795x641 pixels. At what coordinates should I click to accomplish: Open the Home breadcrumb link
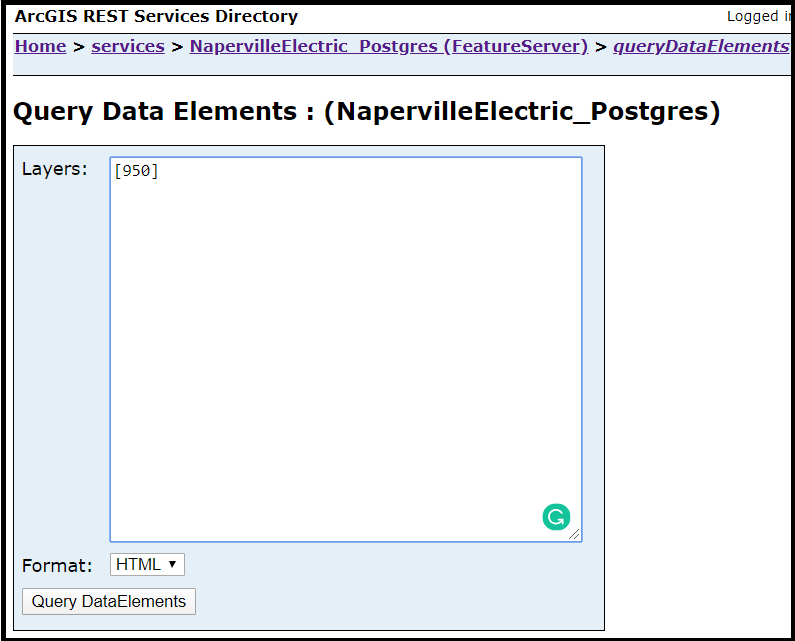41,46
